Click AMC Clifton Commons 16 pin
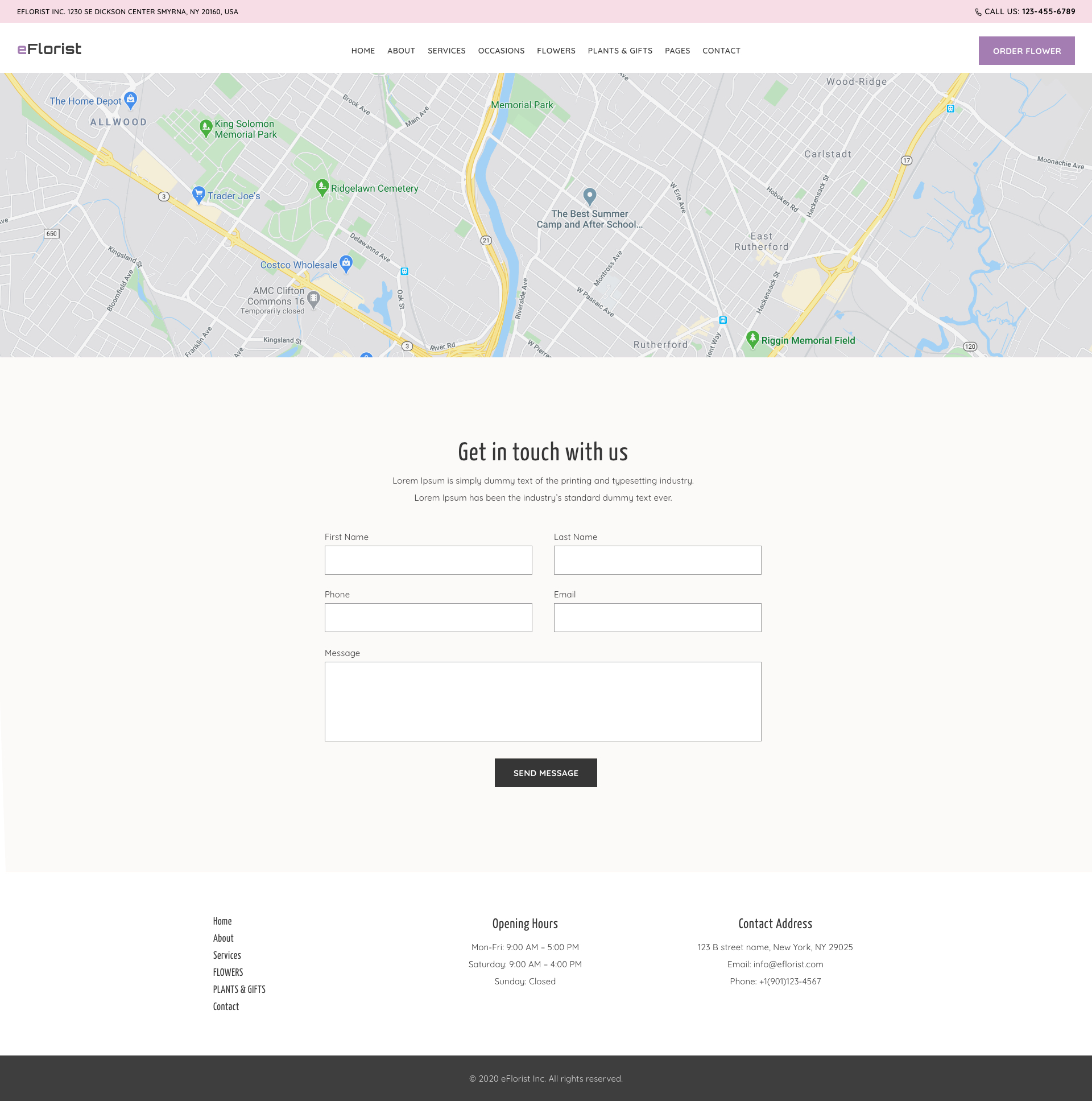The width and height of the screenshot is (1092, 1101). pos(313,298)
